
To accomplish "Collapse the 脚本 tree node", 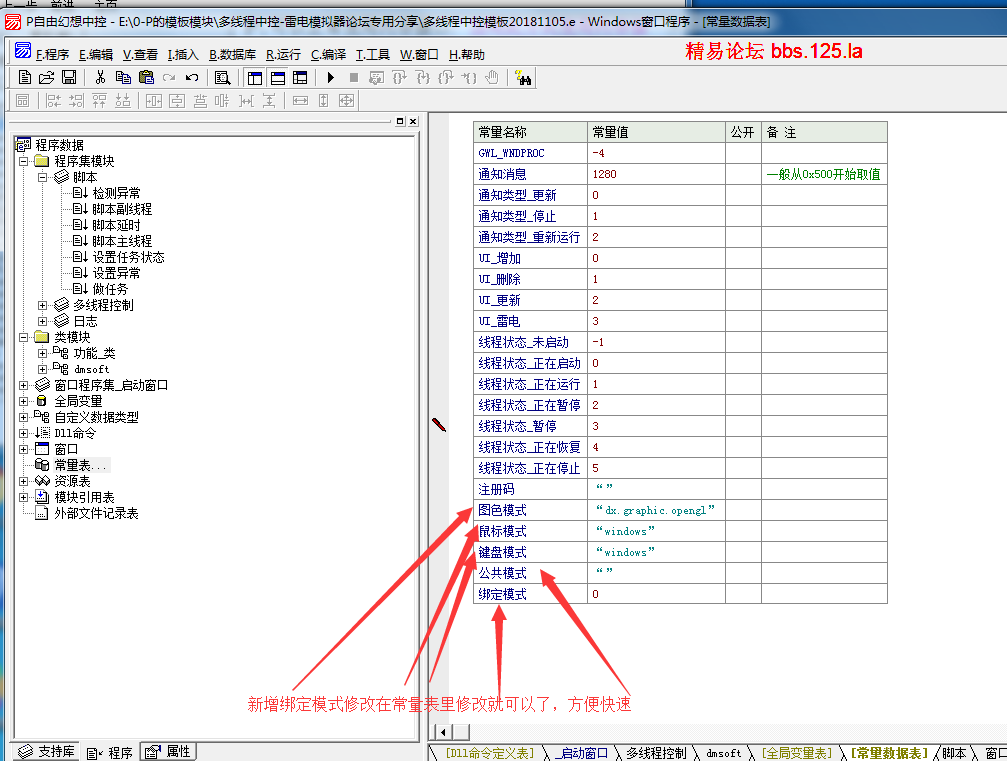I will click(x=42, y=177).
